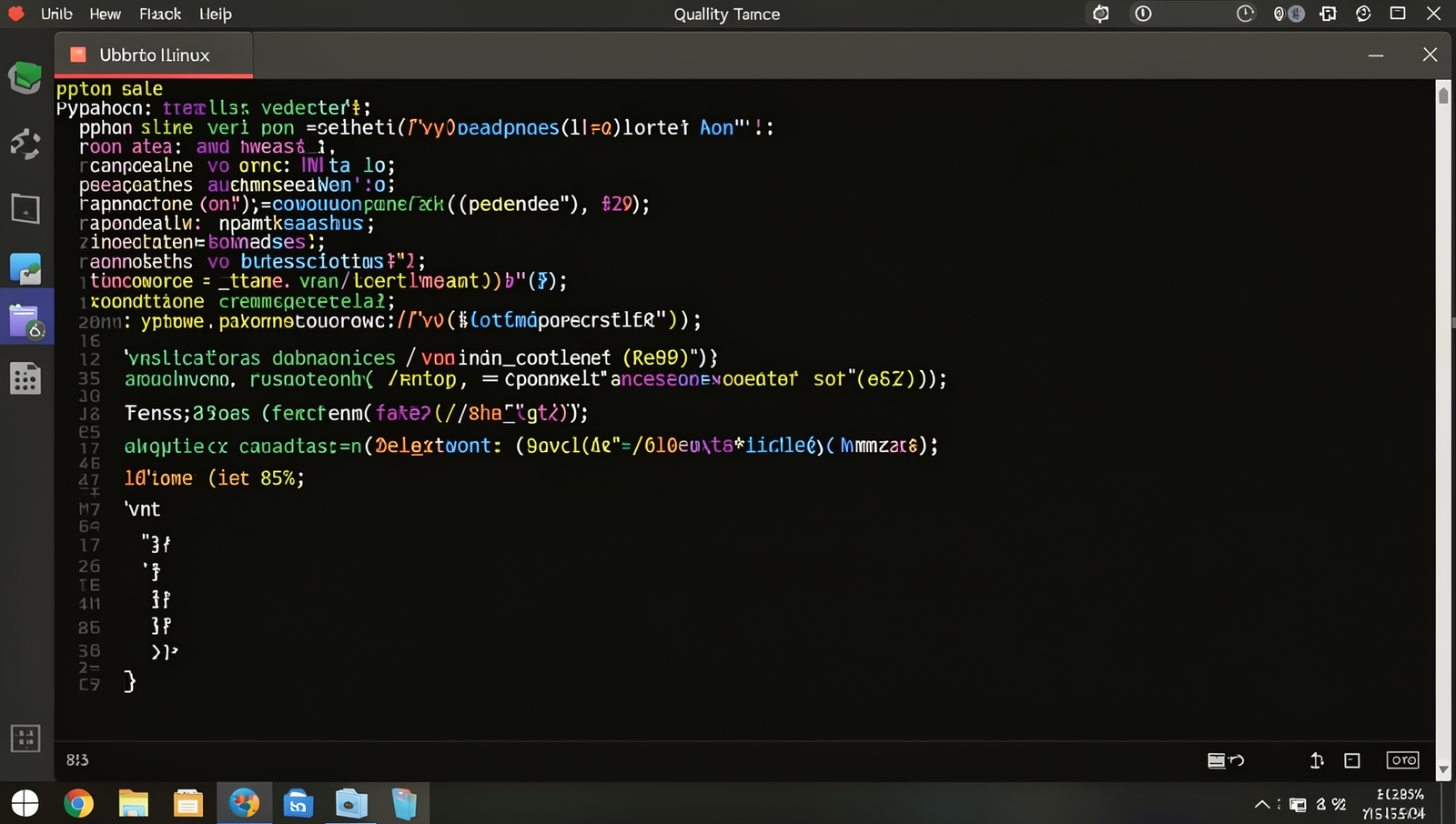1456x824 pixels.
Task: Click the green cube sidebar icon
Action: tap(25, 77)
